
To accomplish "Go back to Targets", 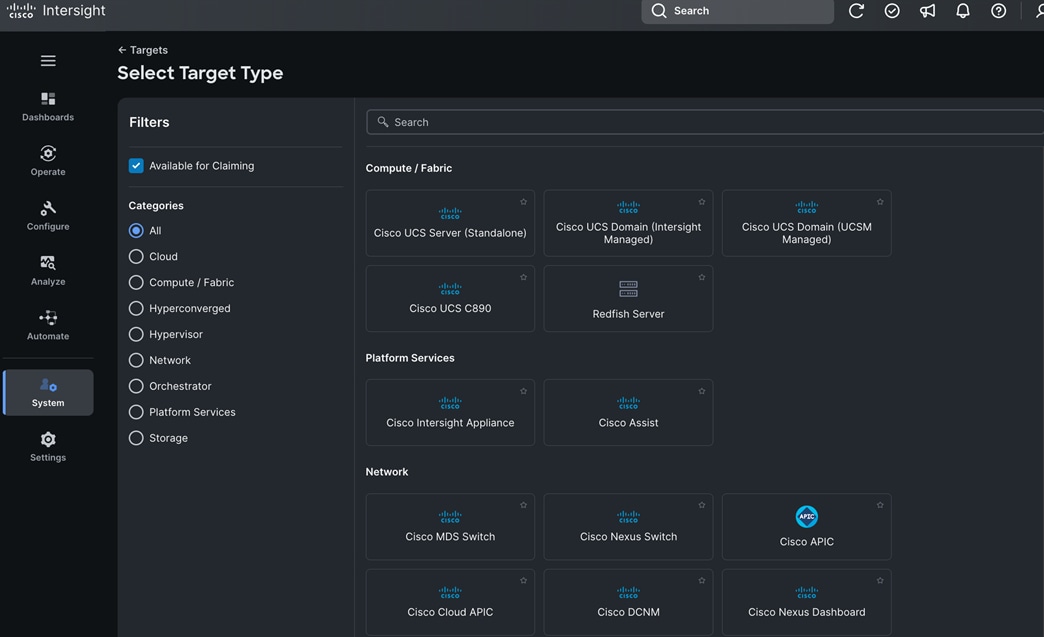I will 142,50.
